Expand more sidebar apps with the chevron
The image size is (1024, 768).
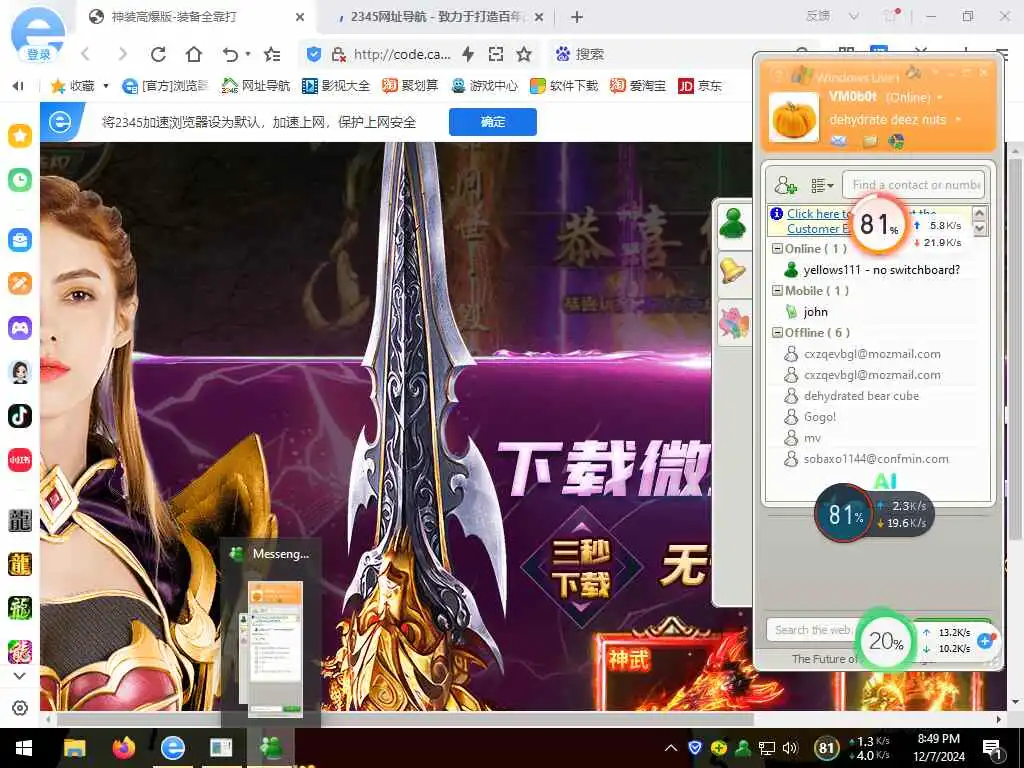[x=20, y=676]
